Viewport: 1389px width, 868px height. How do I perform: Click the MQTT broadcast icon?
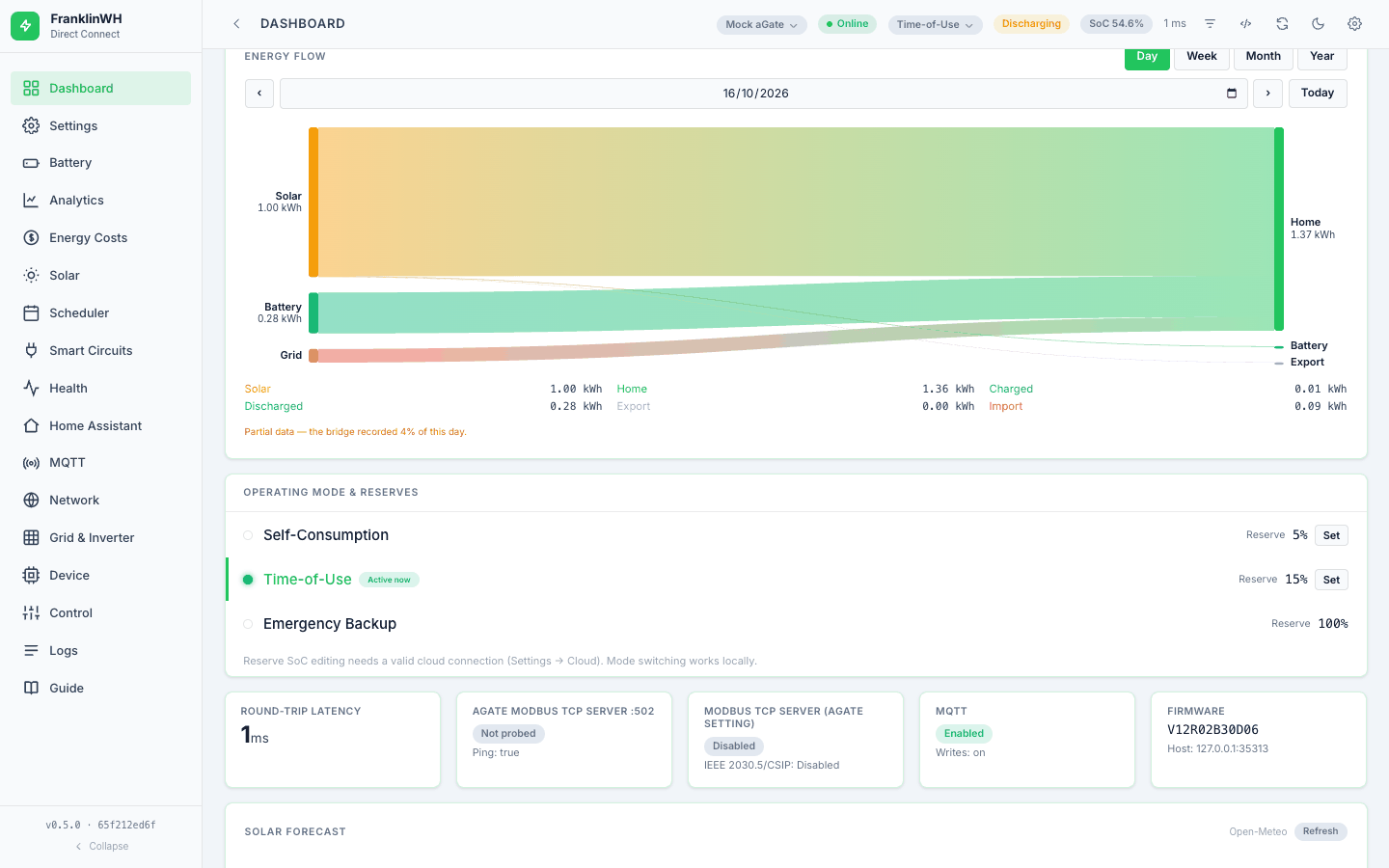tap(31, 463)
